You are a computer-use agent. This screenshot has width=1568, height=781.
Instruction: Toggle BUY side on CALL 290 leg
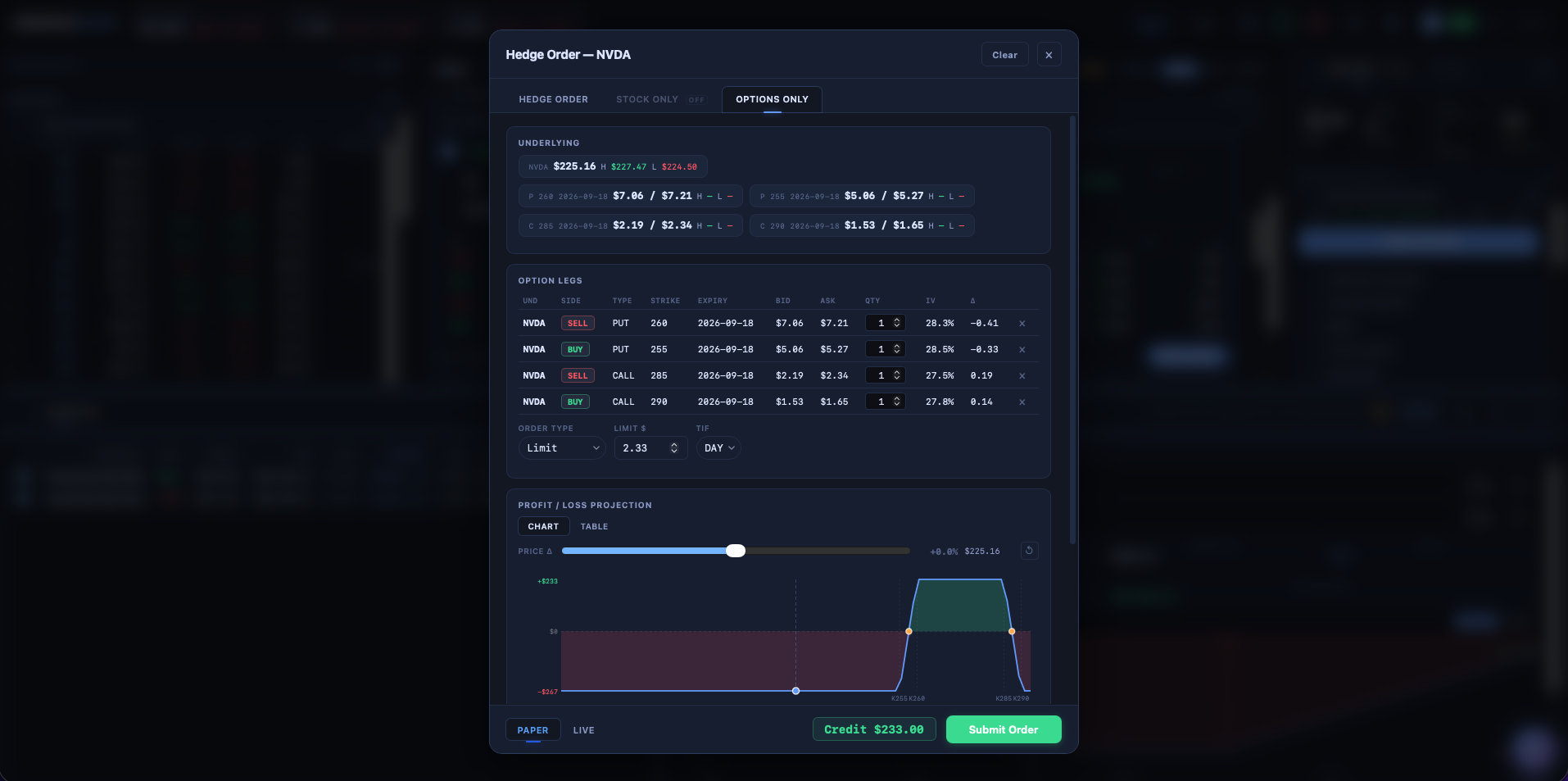575,402
